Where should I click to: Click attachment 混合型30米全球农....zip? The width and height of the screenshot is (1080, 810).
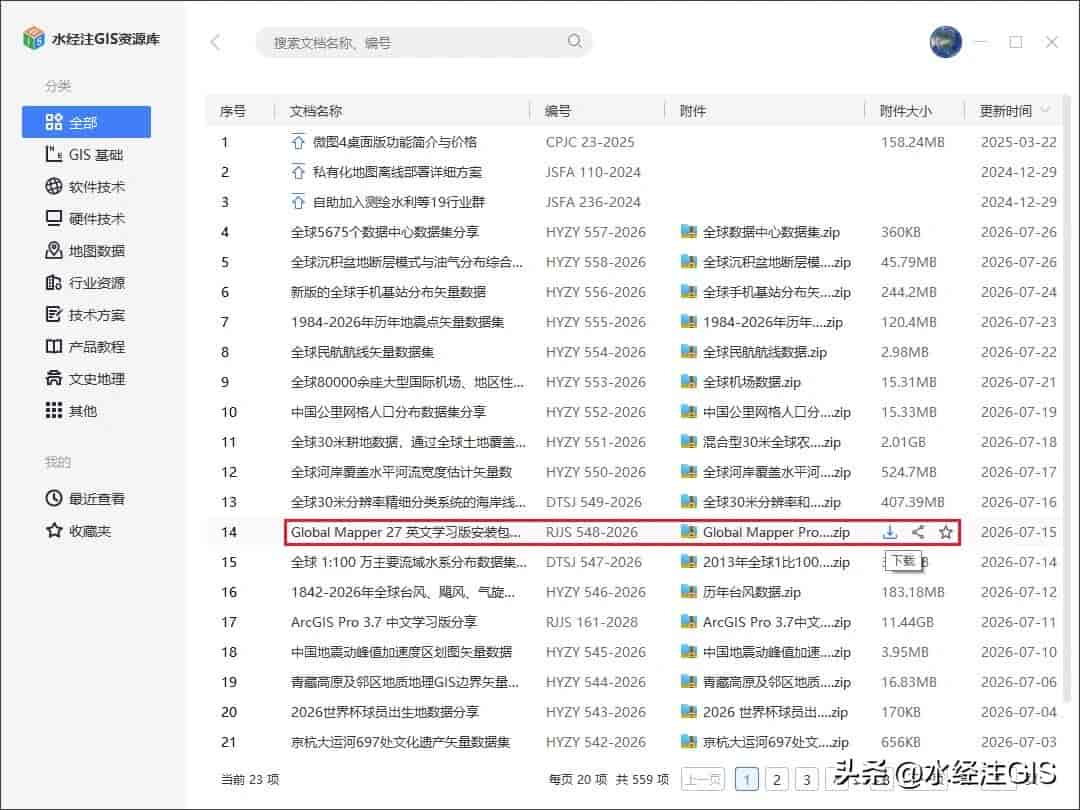pos(771,442)
